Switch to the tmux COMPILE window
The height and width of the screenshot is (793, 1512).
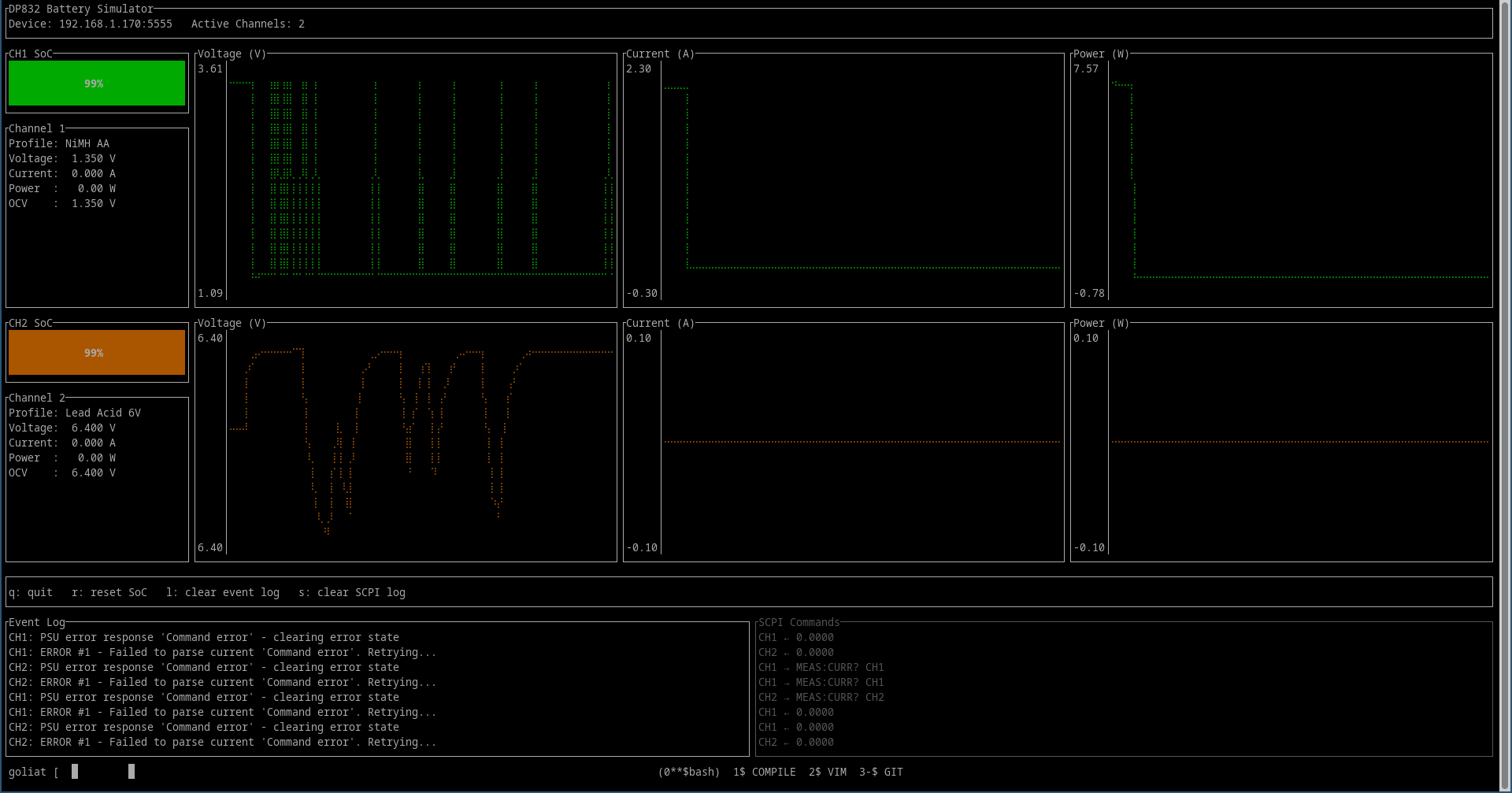tap(764, 772)
